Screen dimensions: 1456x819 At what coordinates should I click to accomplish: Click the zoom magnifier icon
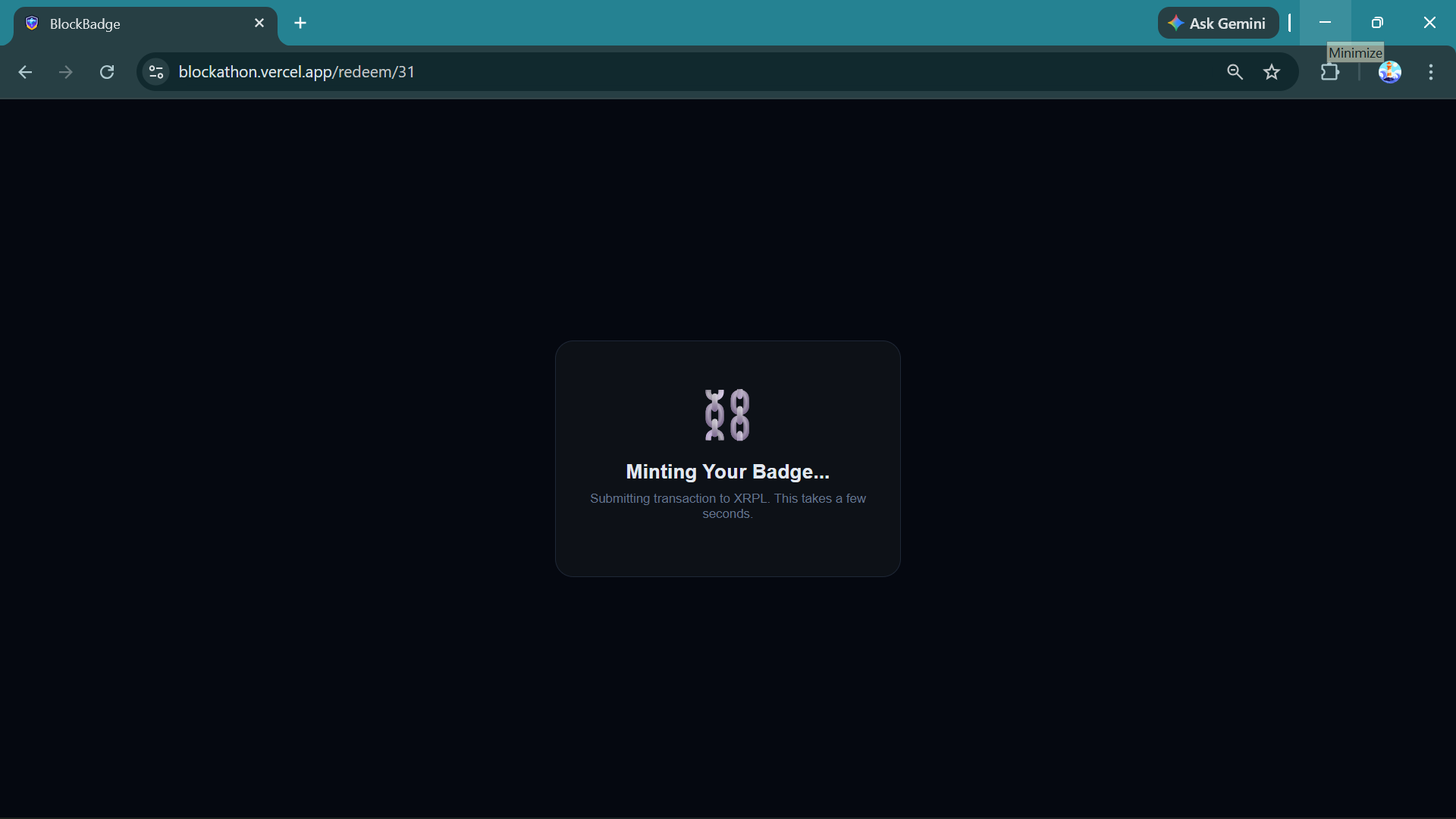[x=1235, y=72]
